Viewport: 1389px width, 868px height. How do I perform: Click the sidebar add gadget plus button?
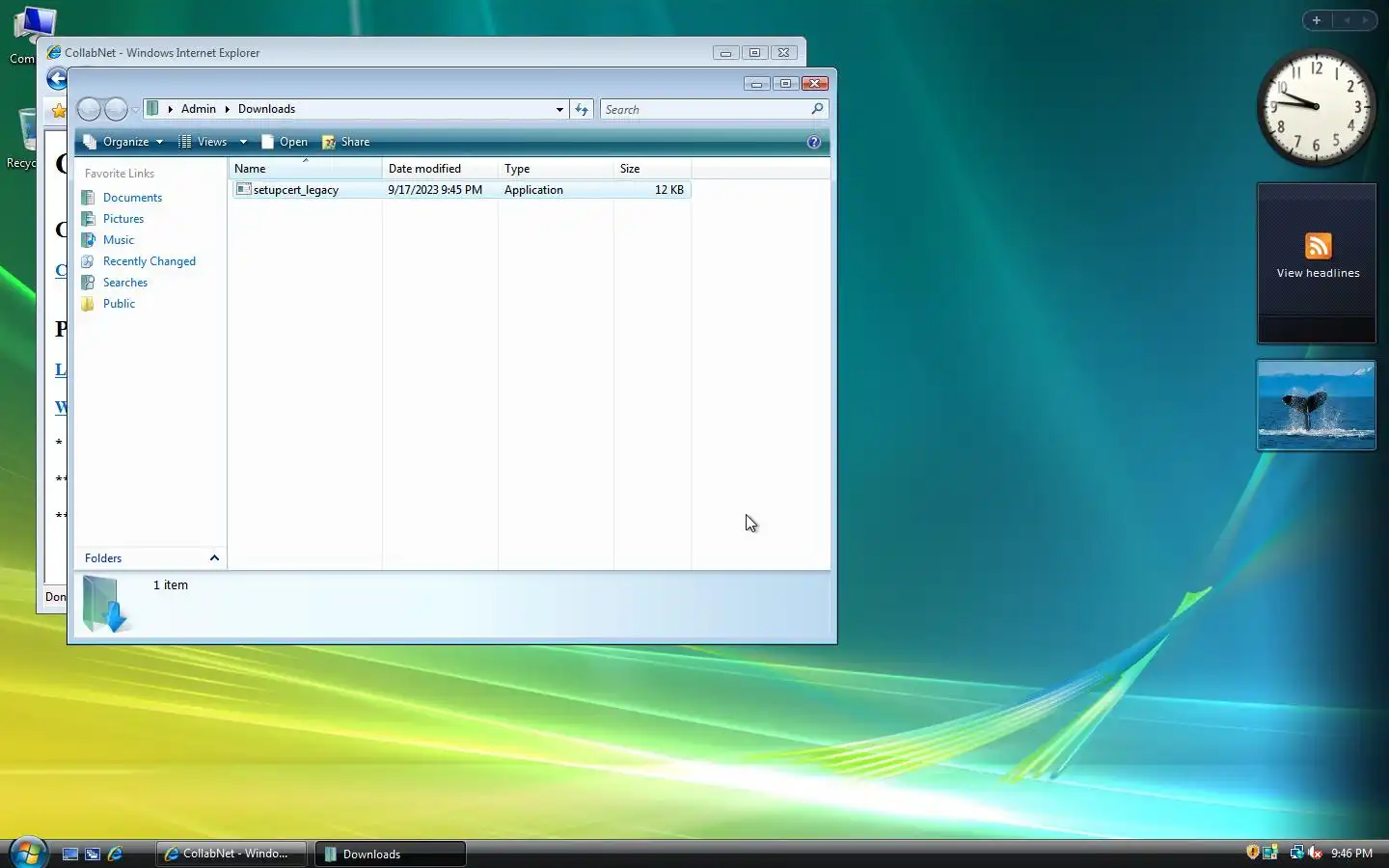click(1316, 20)
